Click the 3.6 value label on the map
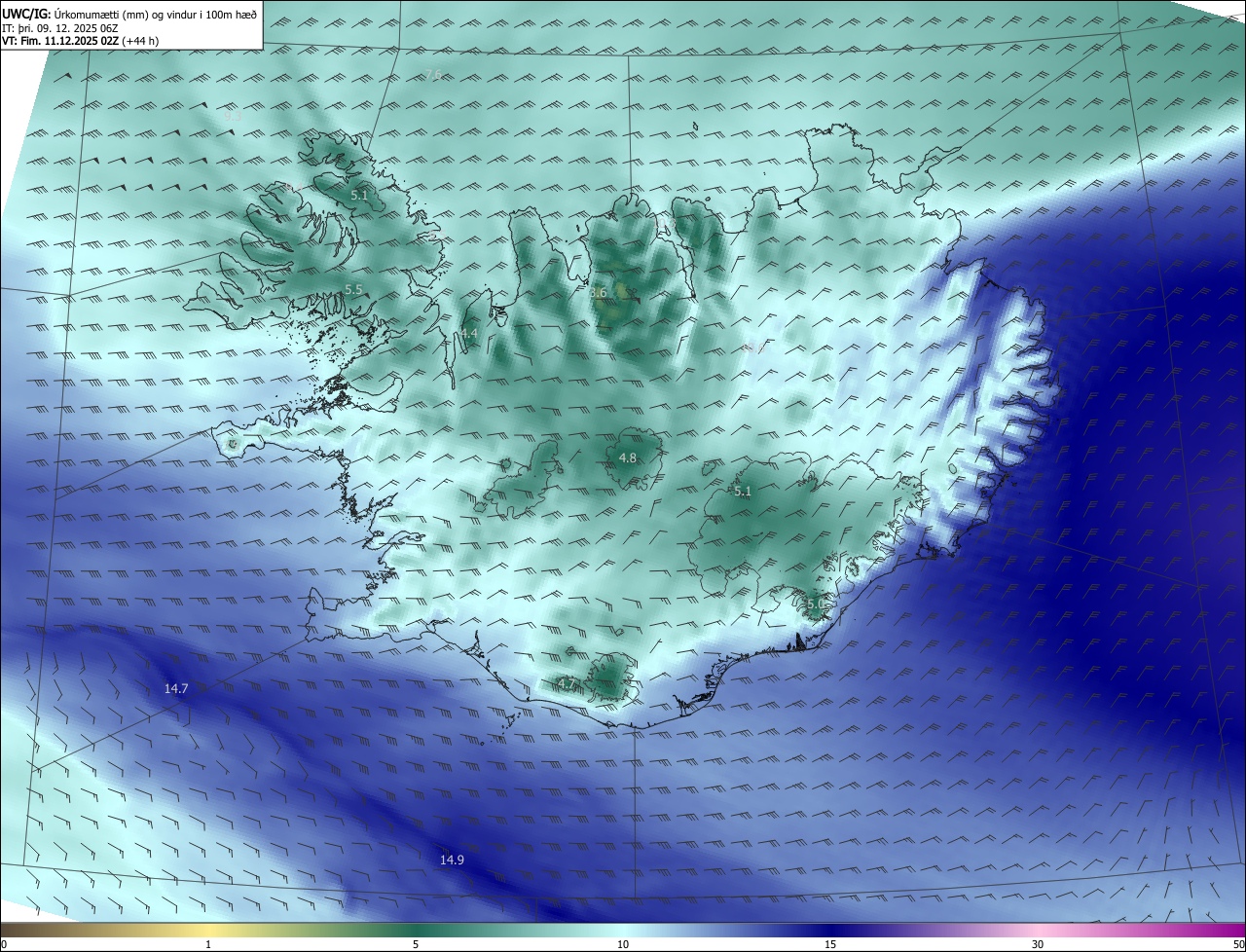 pyautogui.click(x=599, y=292)
